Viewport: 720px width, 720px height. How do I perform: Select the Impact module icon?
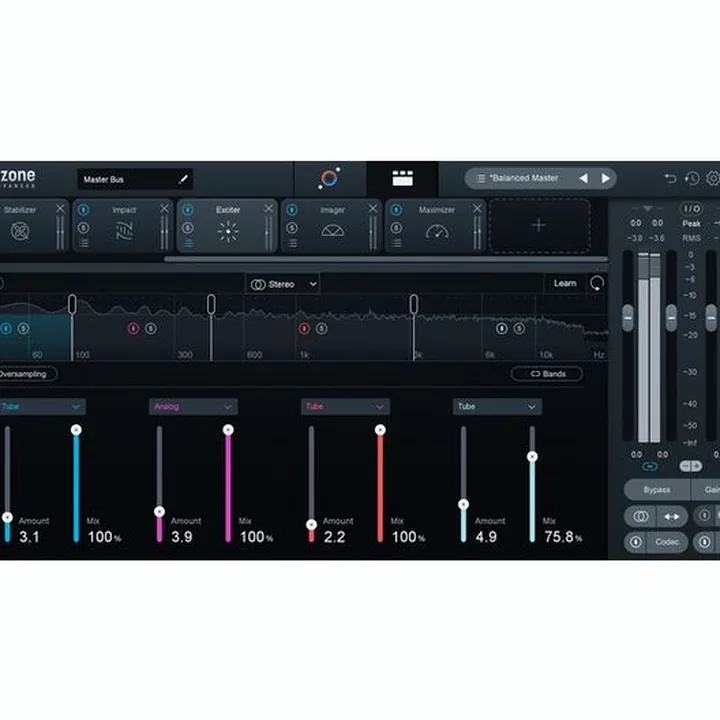pyautogui.click(x=124, y=231)
